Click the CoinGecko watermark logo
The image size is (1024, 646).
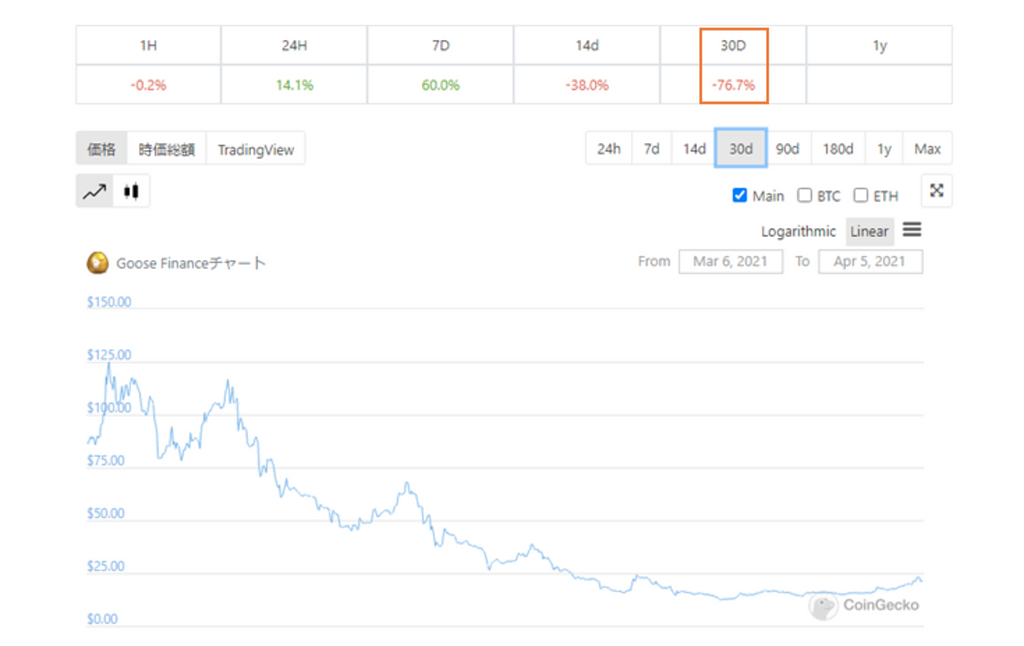tap(824, 606)
